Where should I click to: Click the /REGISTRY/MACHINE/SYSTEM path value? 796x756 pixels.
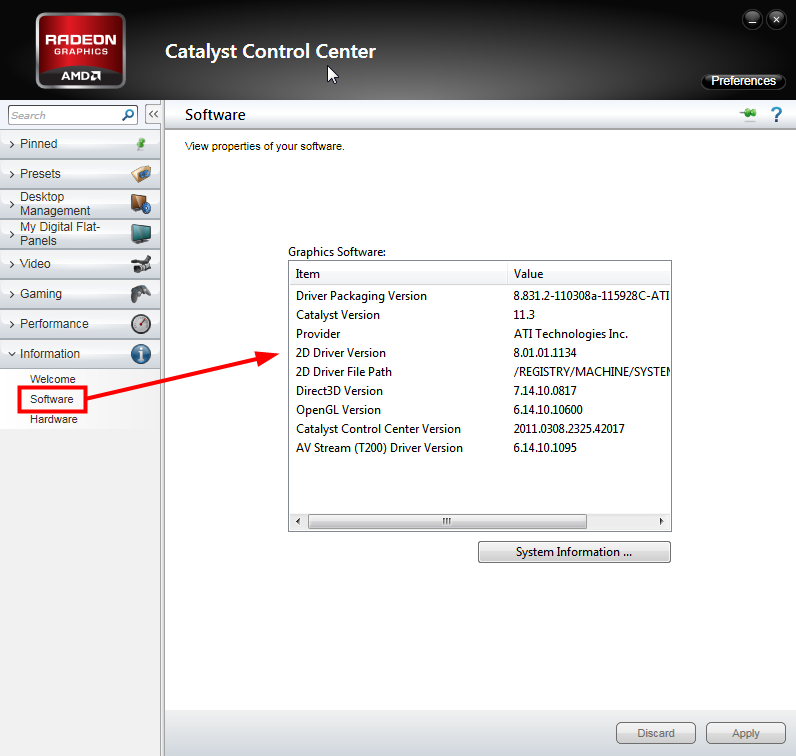pos(591,372)
